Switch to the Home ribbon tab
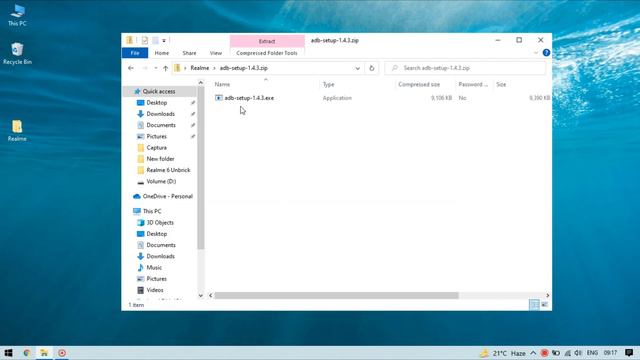This screenshot has height=360, width=640. click(x=162, y=53)
